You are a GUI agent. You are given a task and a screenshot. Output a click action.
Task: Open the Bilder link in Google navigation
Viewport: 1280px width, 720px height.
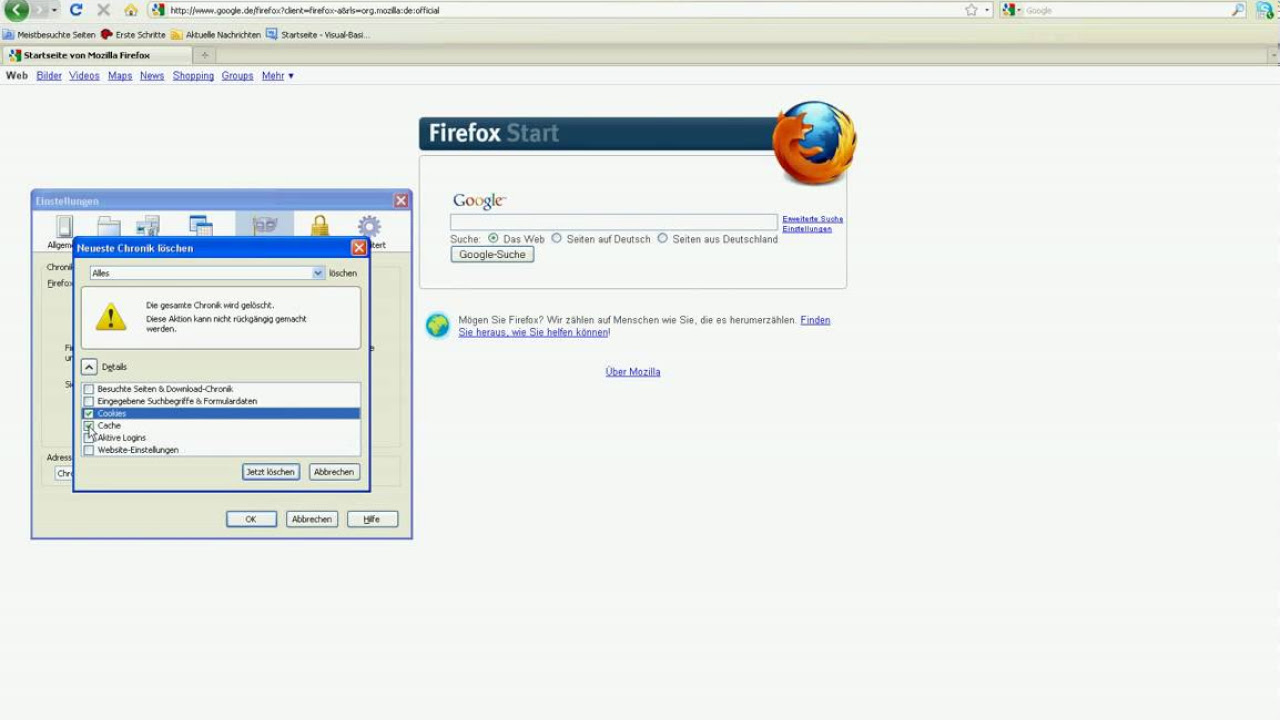49,76
